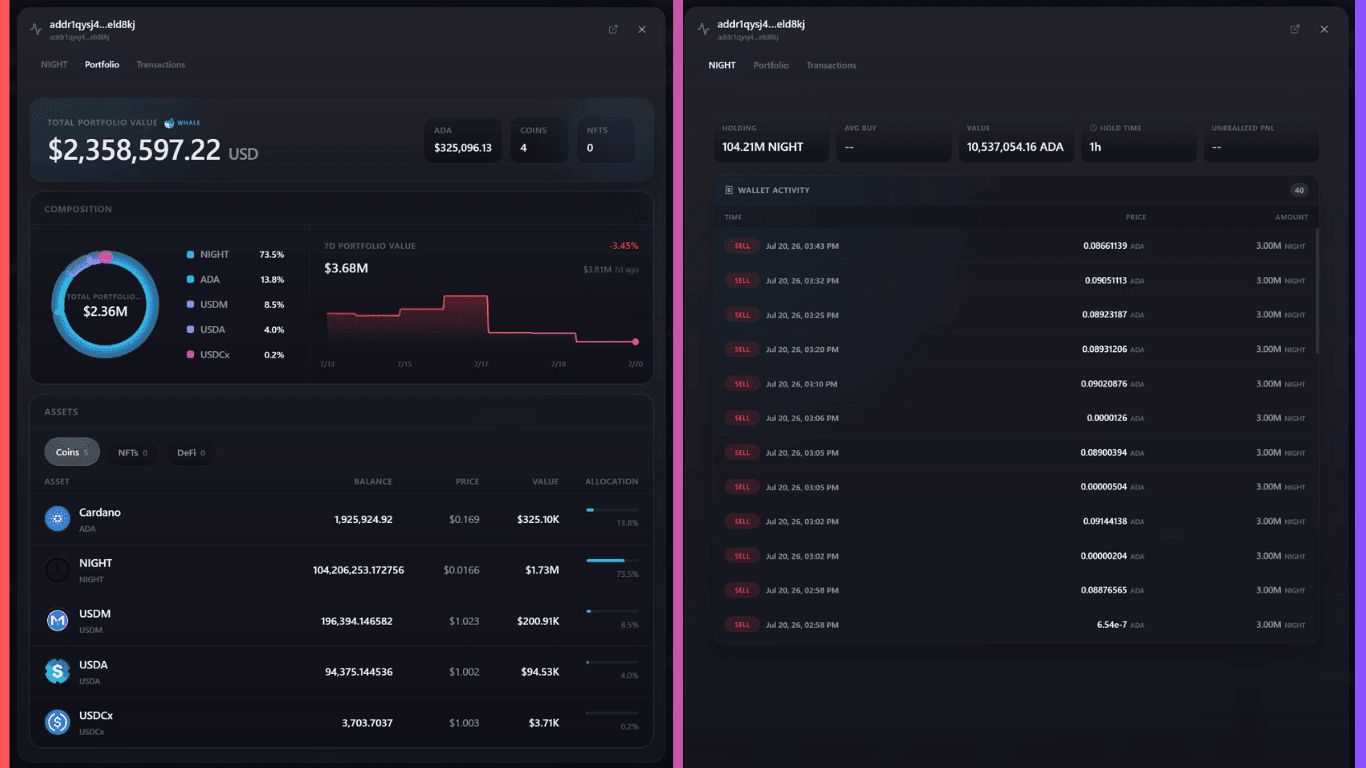The image size is (1366, 768).
Task: Select the NFTs asset filter
Action: pos(132,453)
